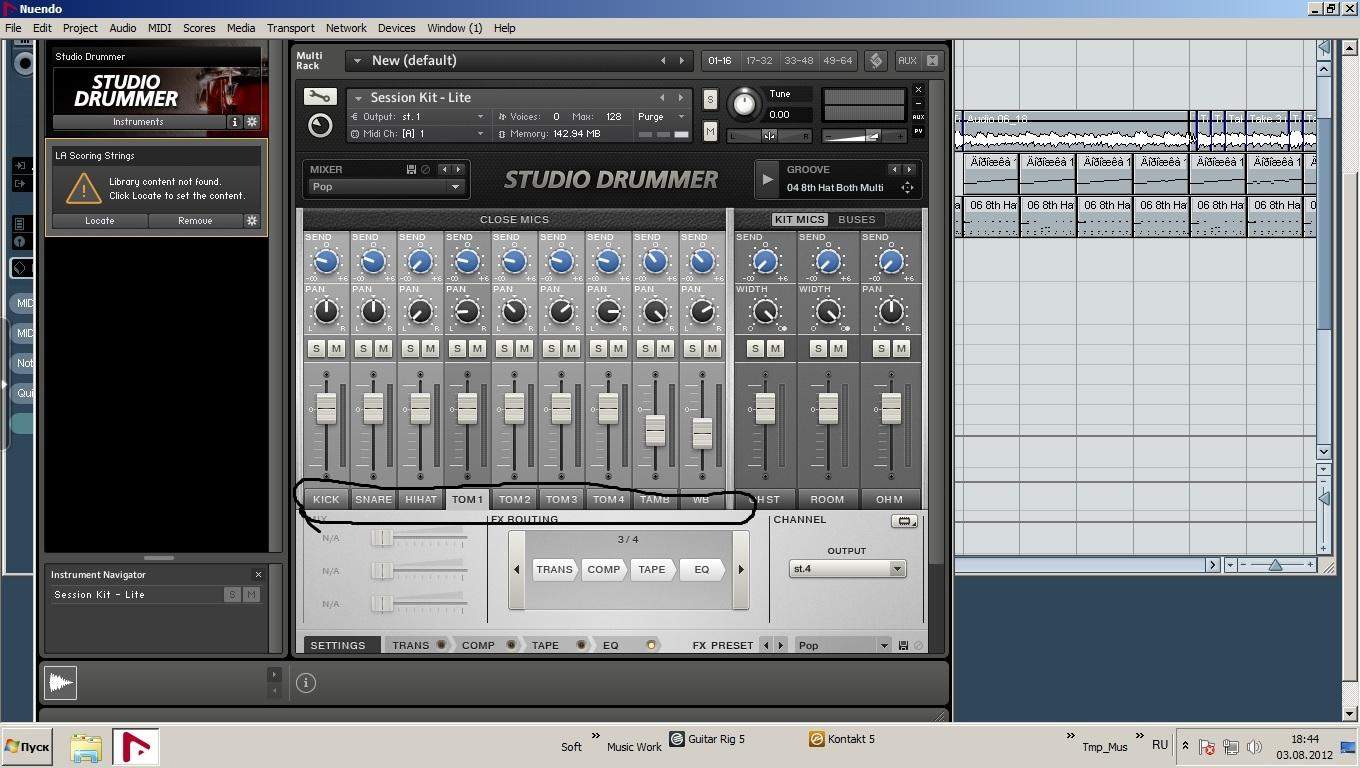Open instrument edit mode via wrench icon
Viewport: 1360px width, 768px height.
pos(319,97)
